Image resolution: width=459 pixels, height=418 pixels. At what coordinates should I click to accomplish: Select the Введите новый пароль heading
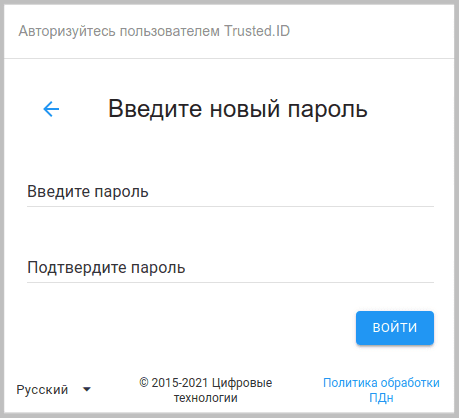[238, 109]
